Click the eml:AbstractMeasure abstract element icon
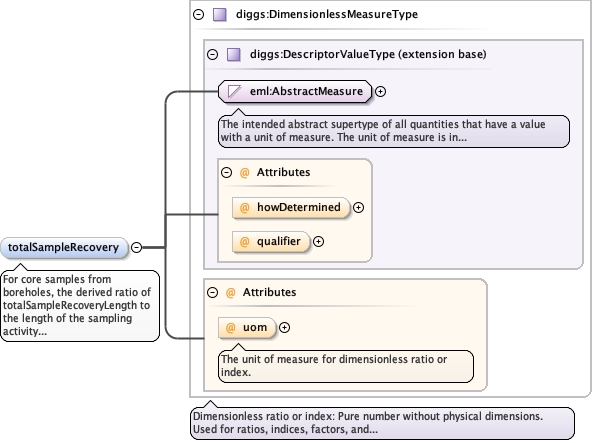This screenshot has height=443, width=593. click(x=234, y=91)
